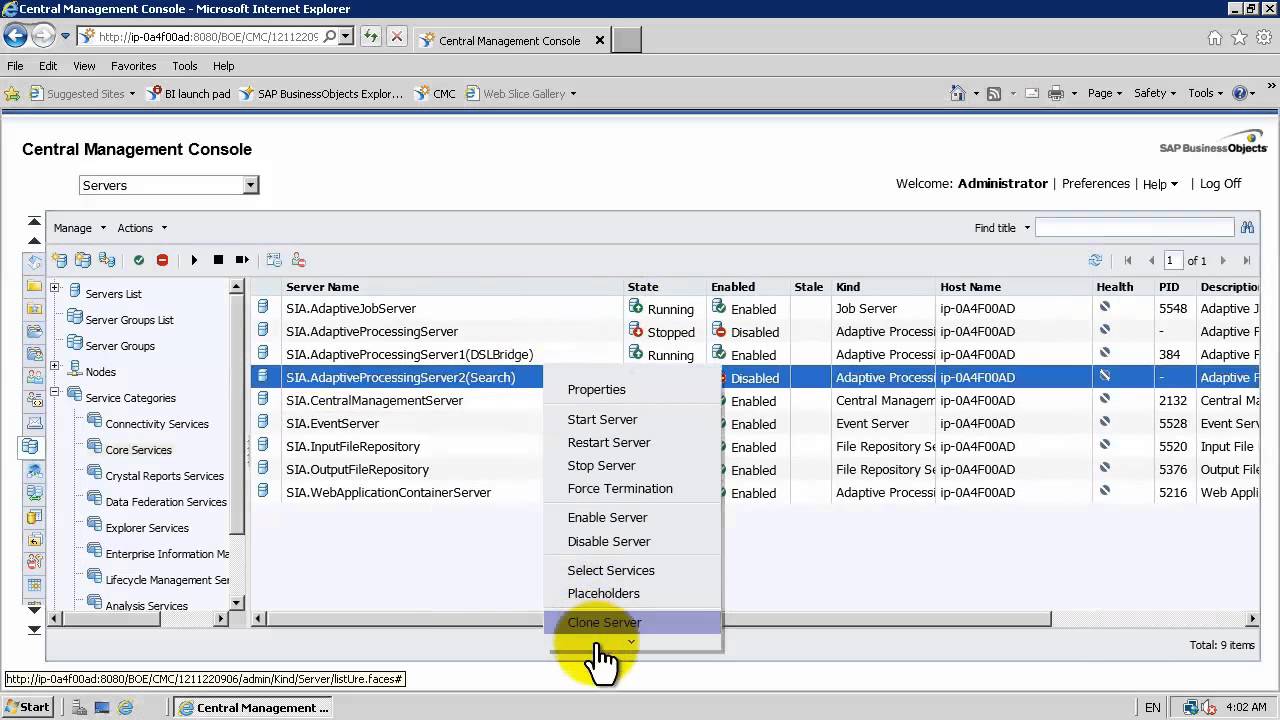Open the Help dropdown arrow
The height and width of the screenshot is (720, 1280).
tap(1174, 184)
